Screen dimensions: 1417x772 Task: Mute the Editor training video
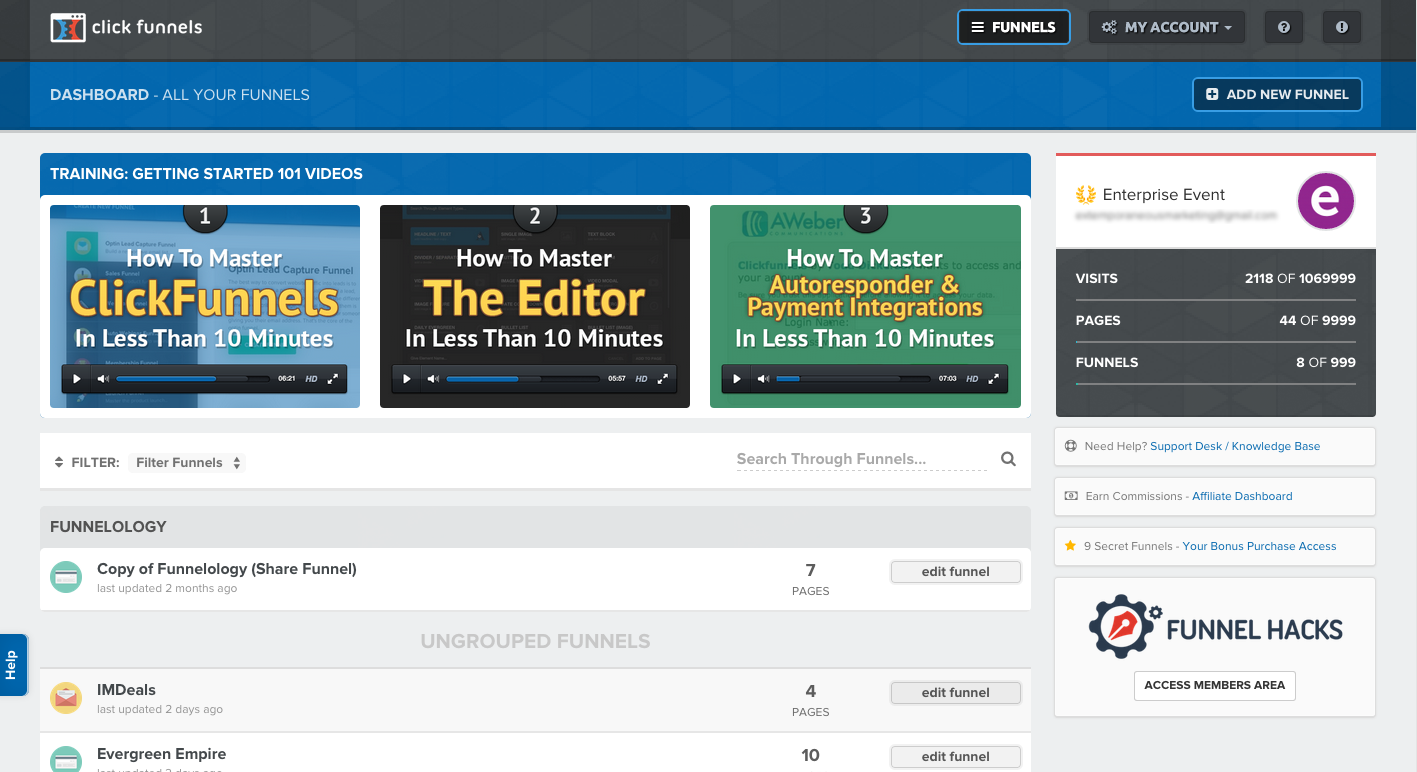(433, 379)
